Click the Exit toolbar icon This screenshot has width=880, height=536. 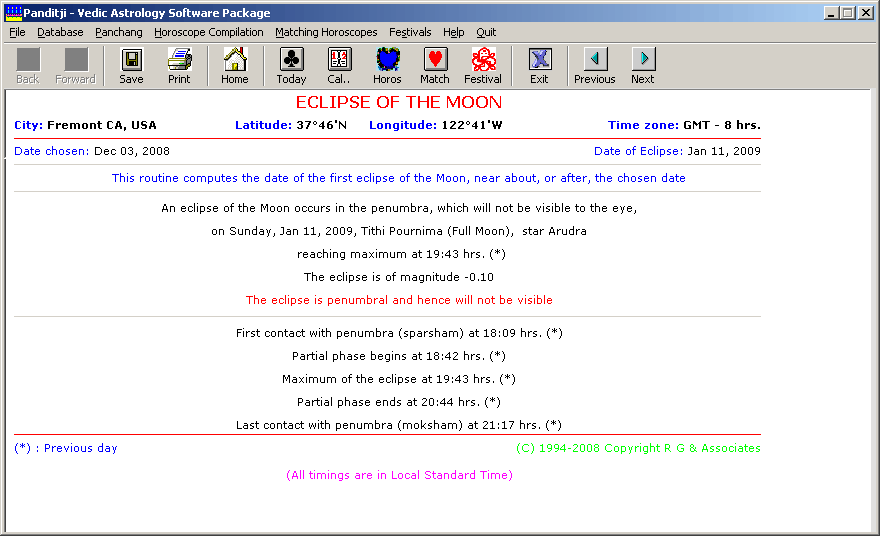point(539,59)
